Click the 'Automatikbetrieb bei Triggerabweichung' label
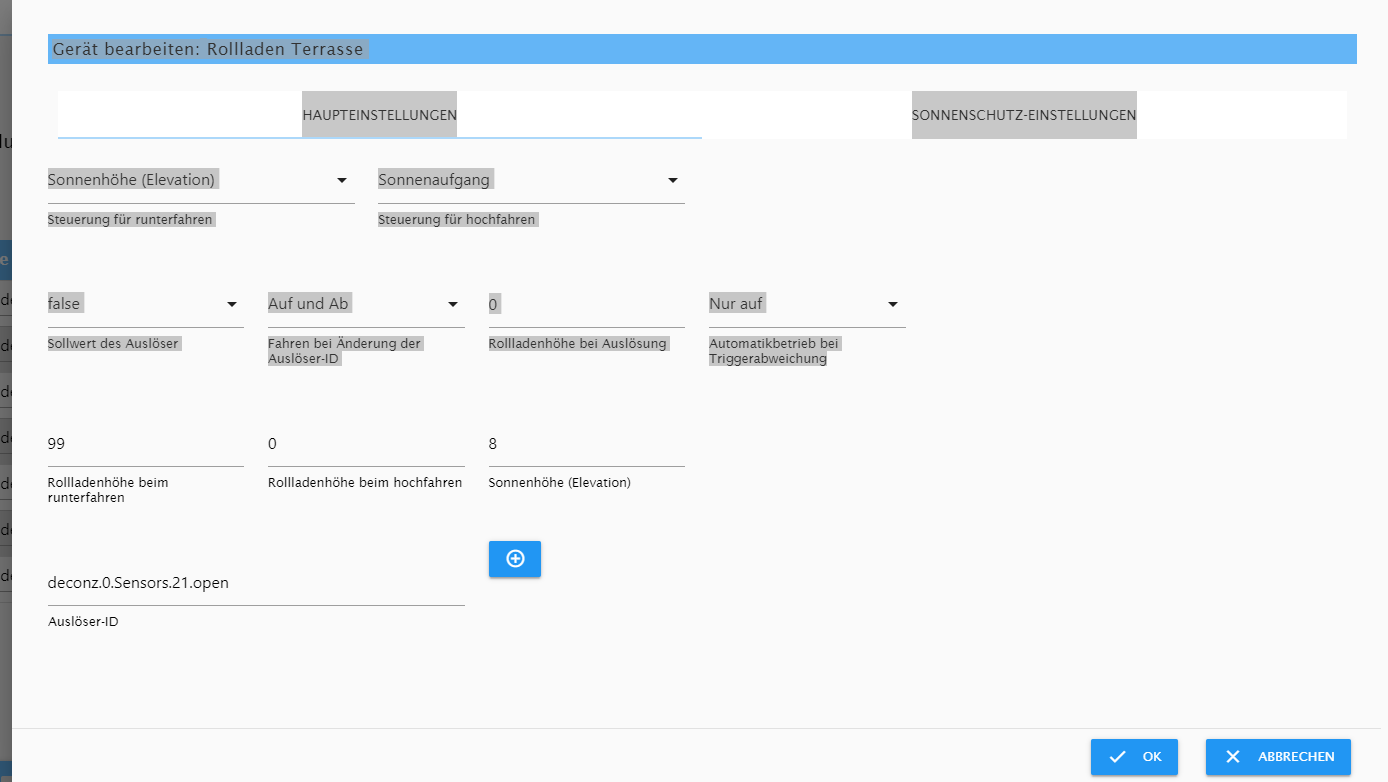The height and width of the screenshot is (782, 1388). pyautogui.click(x=774, y=351)
